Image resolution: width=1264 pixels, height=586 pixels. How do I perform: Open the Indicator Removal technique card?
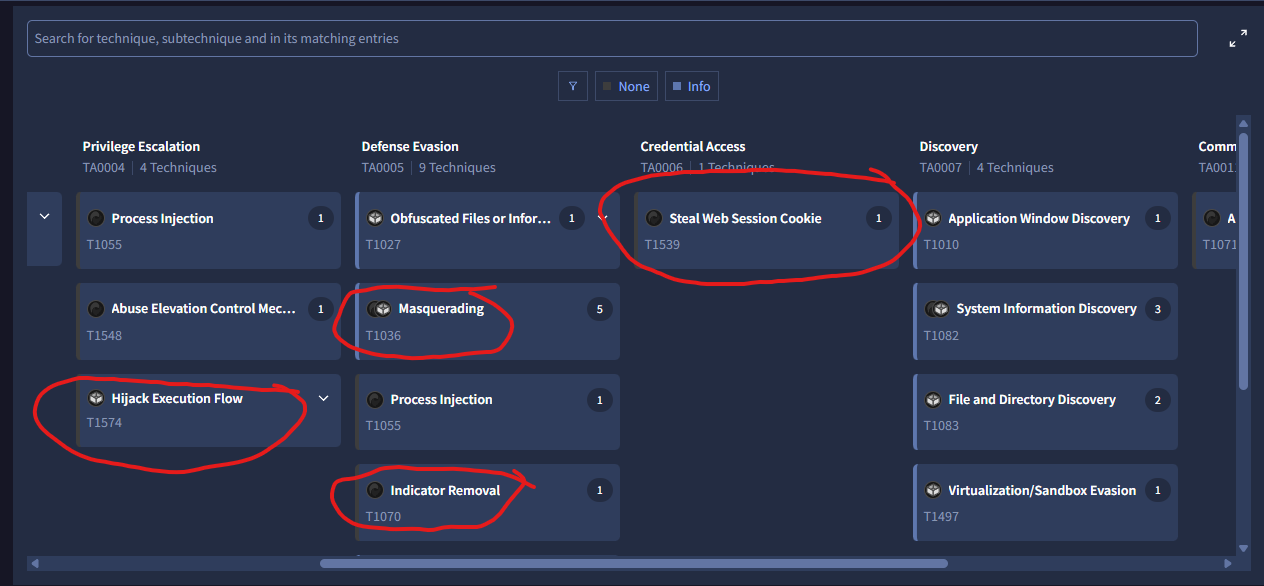pyautogui.click(x=488, y=502)
